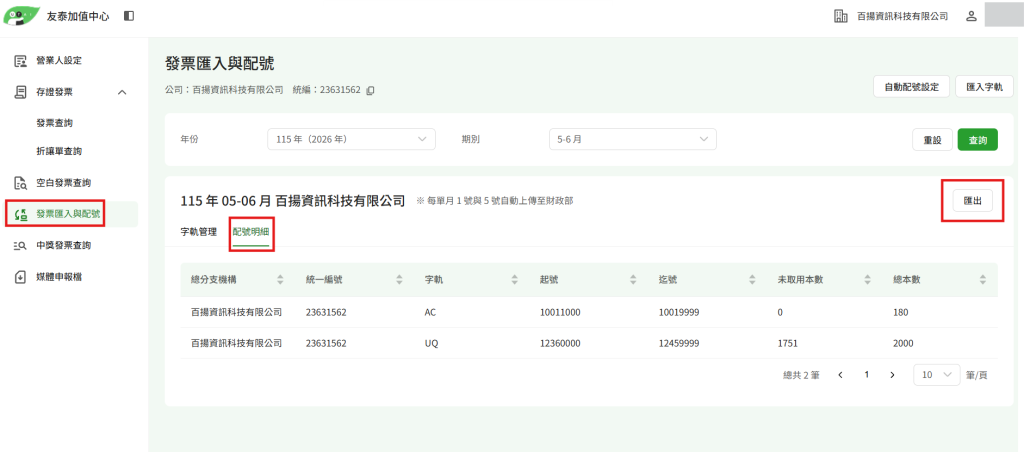The image size is (1024, 452).
Task: Copy the 統編 number with the copy icon
Action: point(370,91)
